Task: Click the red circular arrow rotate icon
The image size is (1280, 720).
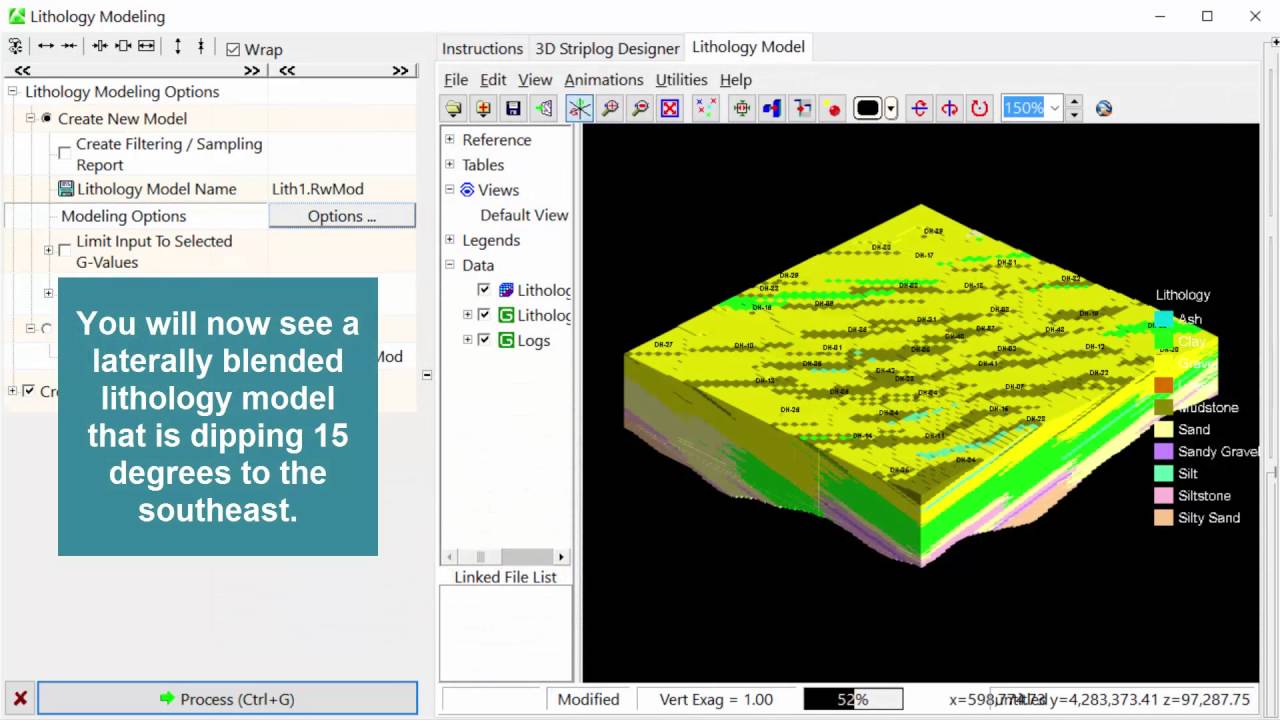Action: point(980,108)
